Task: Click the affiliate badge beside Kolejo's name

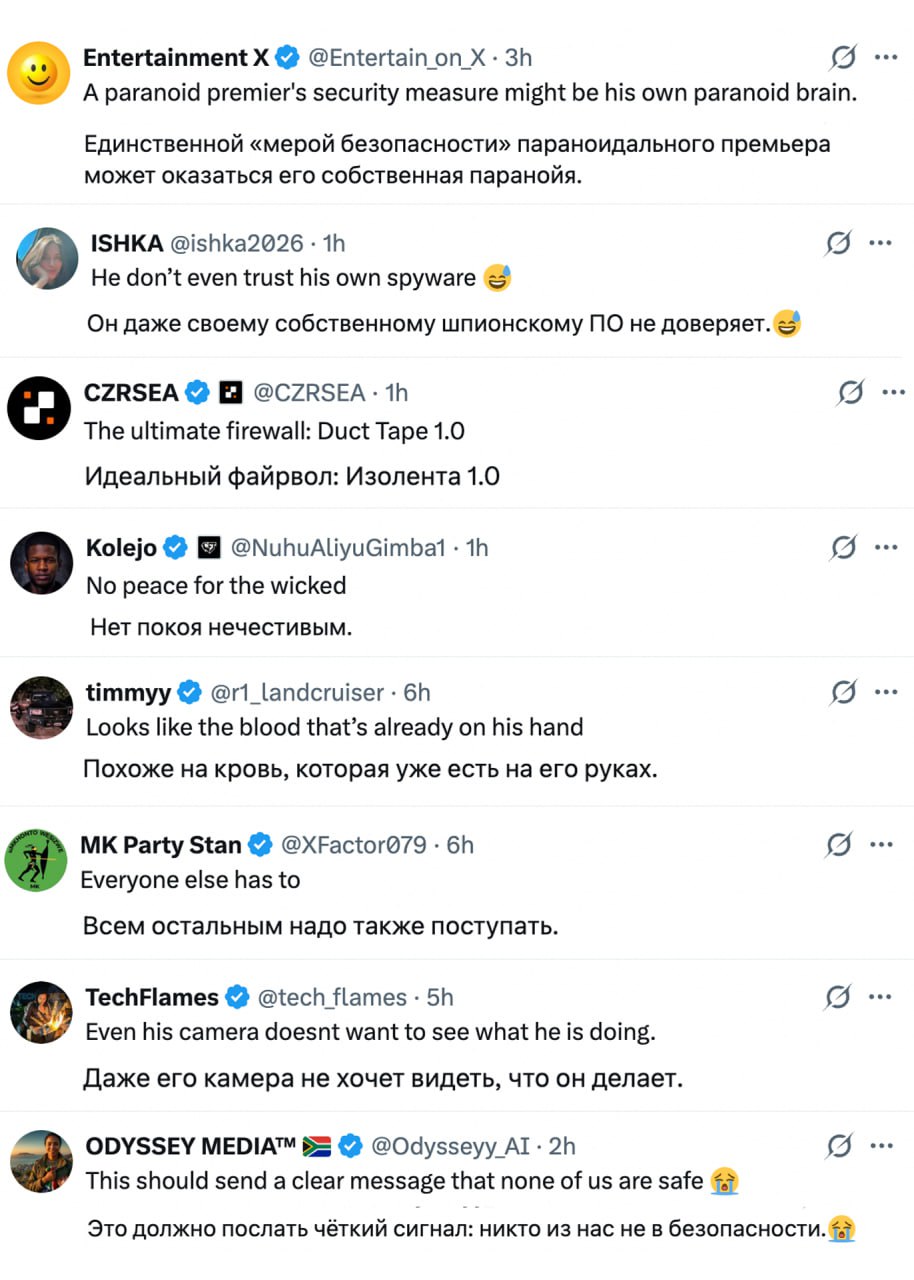Action: [x=210, y=548]
